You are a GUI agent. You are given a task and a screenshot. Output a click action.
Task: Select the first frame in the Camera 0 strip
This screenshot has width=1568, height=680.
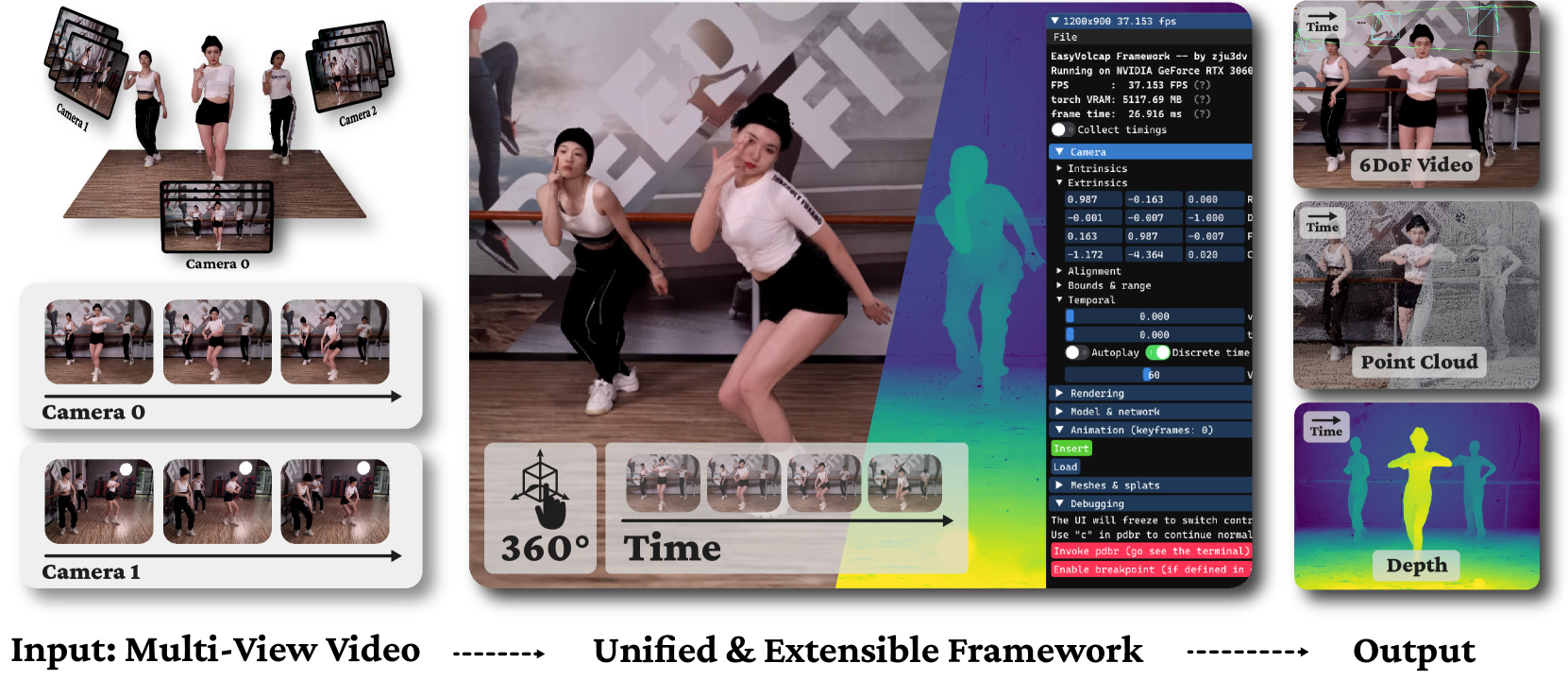[x=99, y=341]
